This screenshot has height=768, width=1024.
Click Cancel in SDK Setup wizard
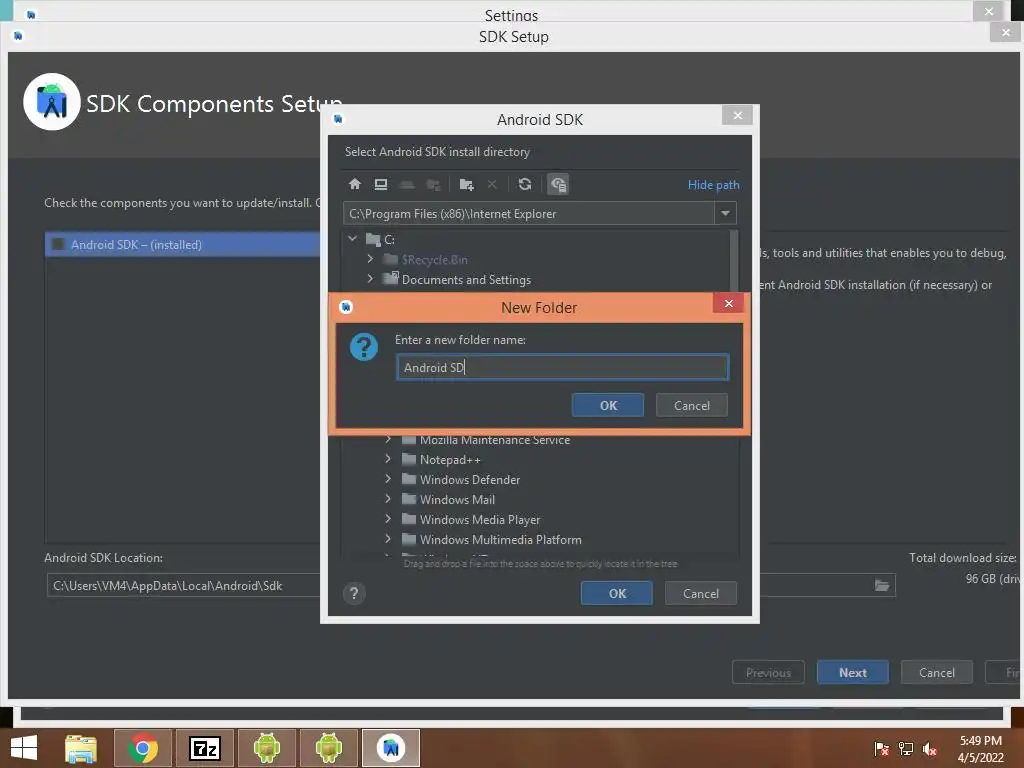[x=936, y=672]
